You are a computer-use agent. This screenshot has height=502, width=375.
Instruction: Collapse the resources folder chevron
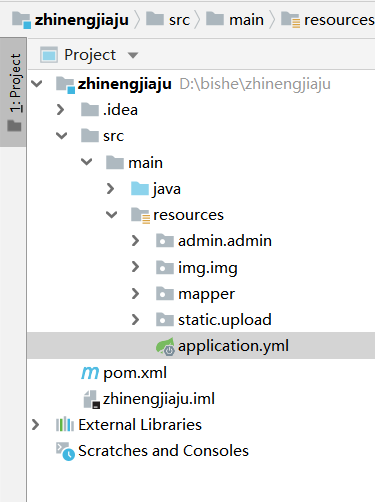pyautogui.click(x=112, y=215)
